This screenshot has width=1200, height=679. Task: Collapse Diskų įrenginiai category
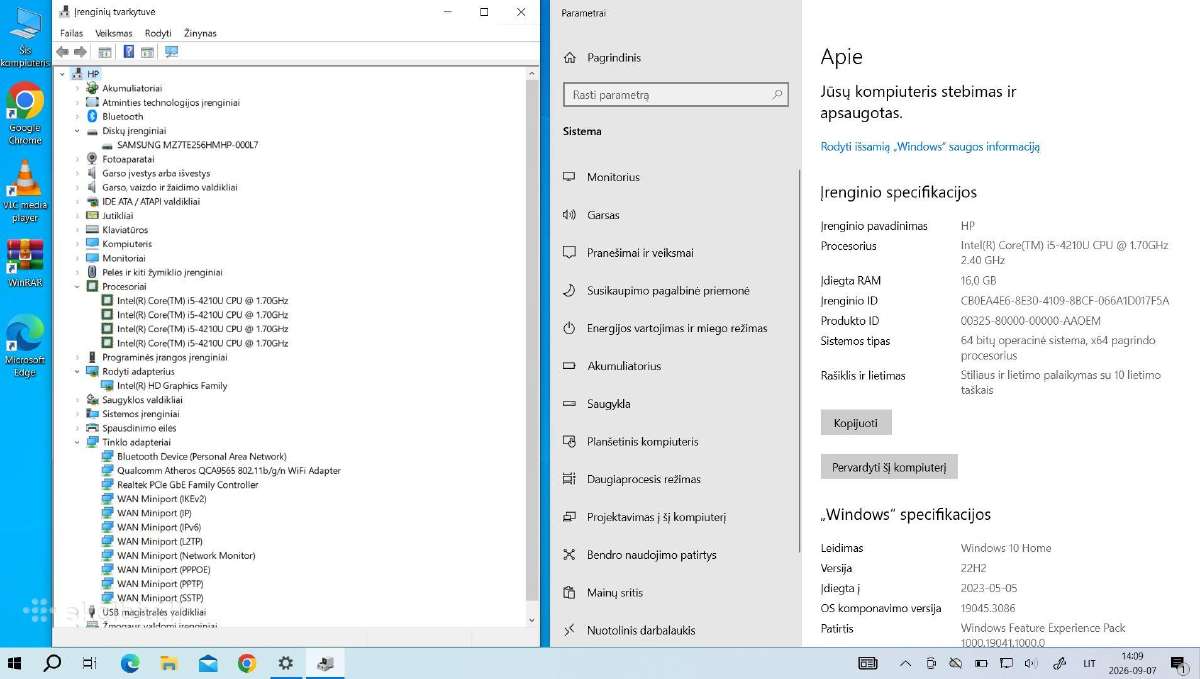point(77,131)
